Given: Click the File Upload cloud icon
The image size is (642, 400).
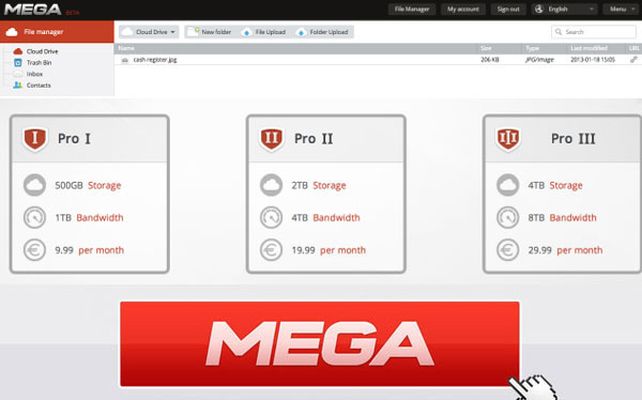Looking at the screenshot, I should click(246, 32).
